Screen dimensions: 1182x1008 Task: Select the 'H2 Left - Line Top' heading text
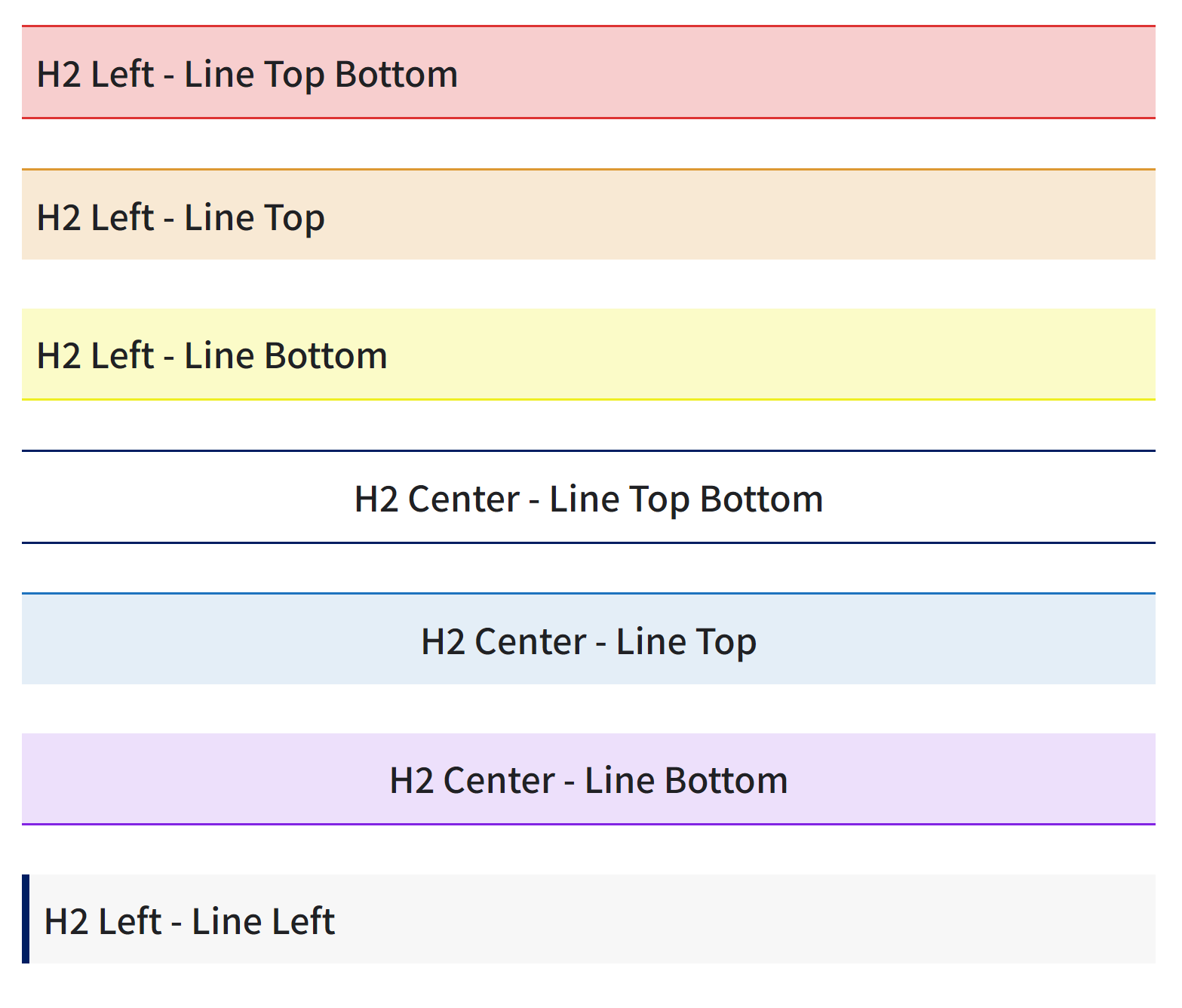181,217
